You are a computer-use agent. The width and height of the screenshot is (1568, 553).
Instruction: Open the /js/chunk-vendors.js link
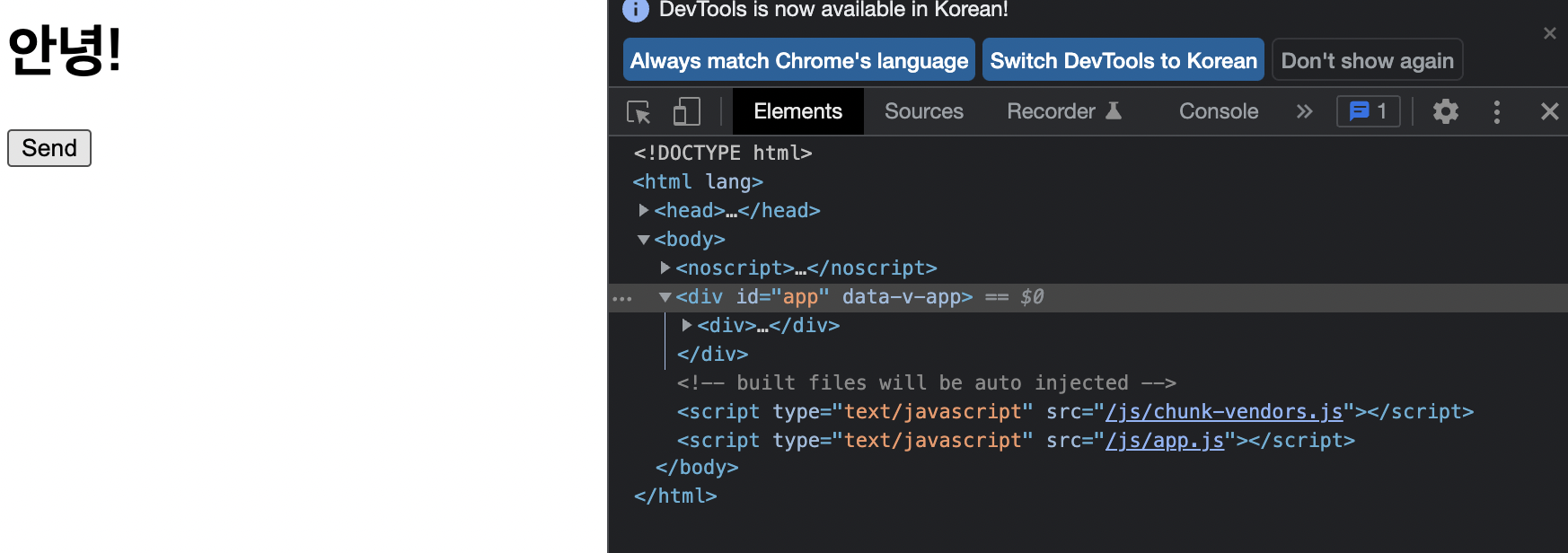click(x=1224, y=411)
